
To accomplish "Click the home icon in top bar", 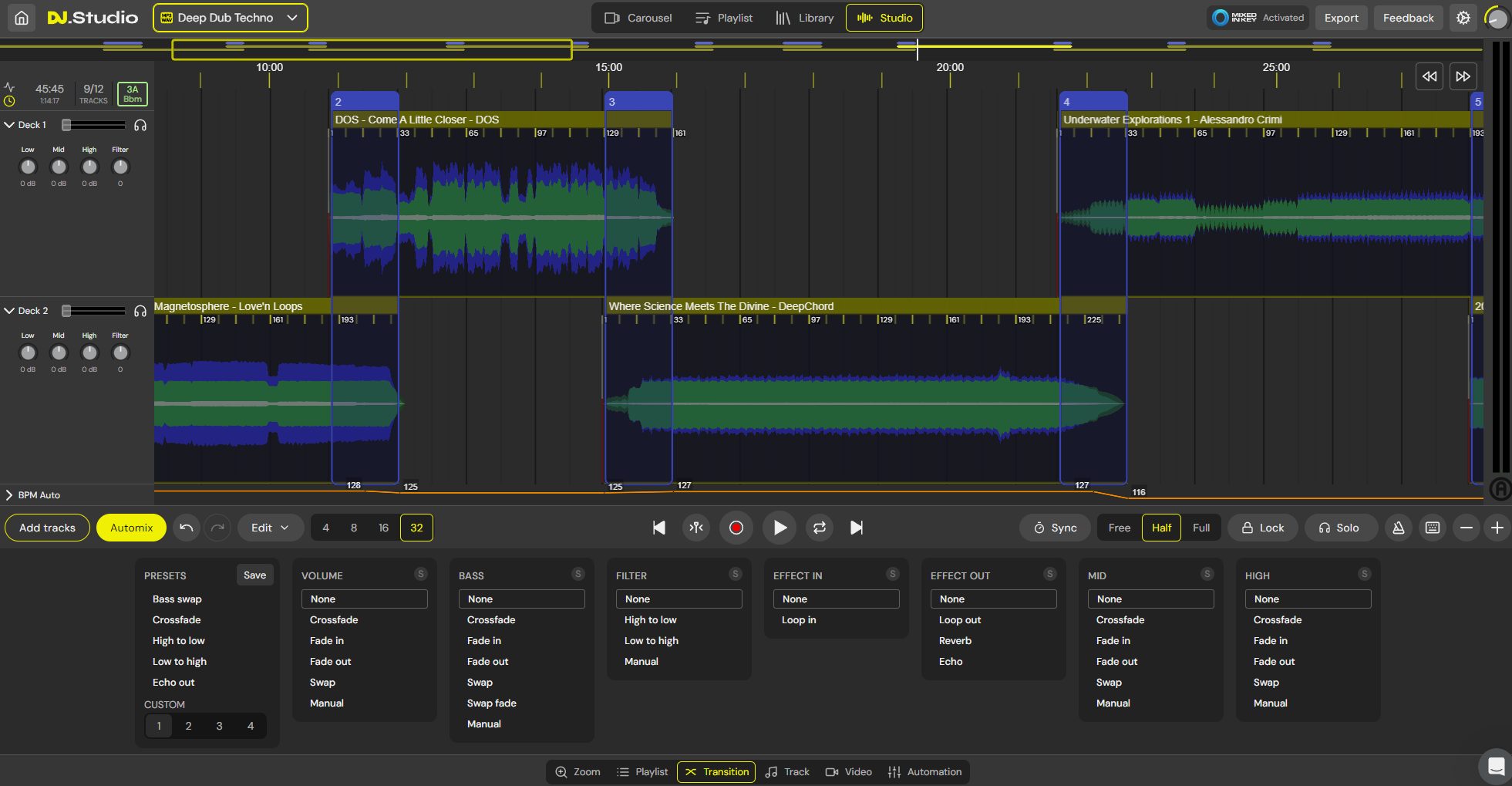I will (x=22, y=18).
